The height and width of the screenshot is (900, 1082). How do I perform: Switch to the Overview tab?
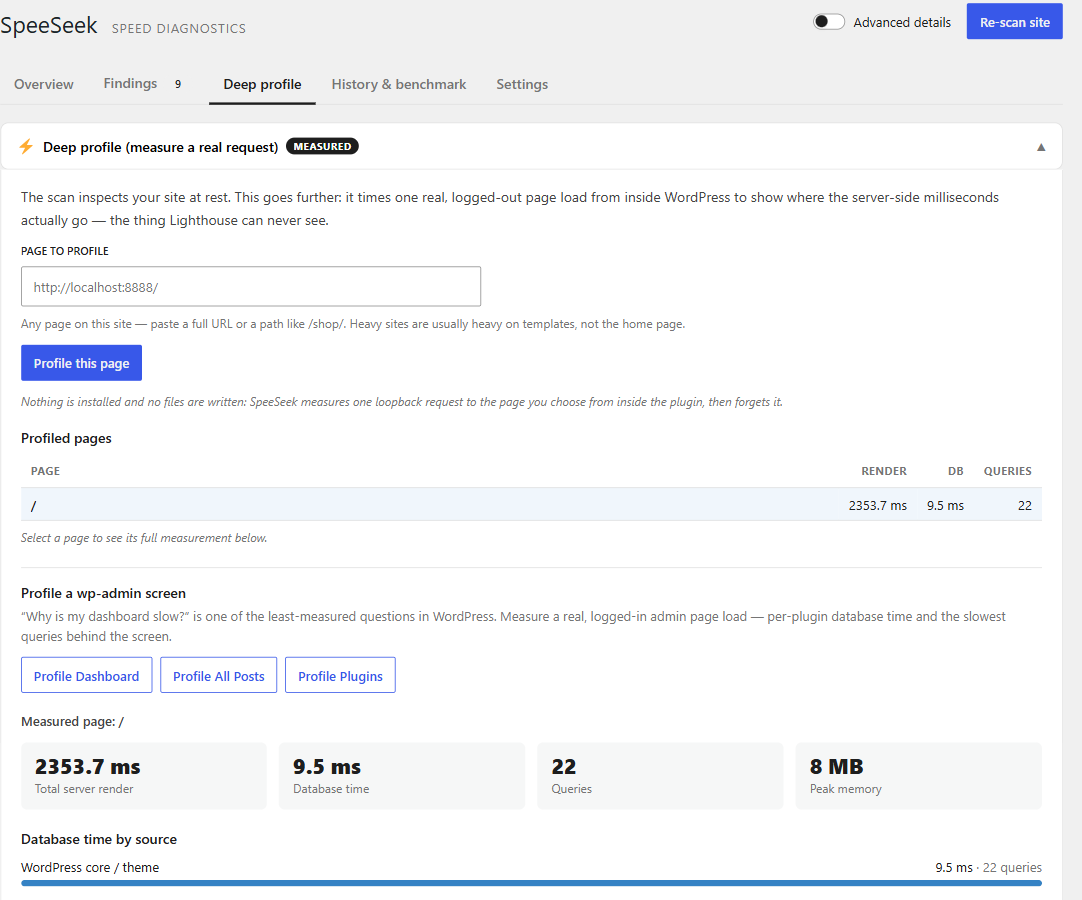pos(43,84)
